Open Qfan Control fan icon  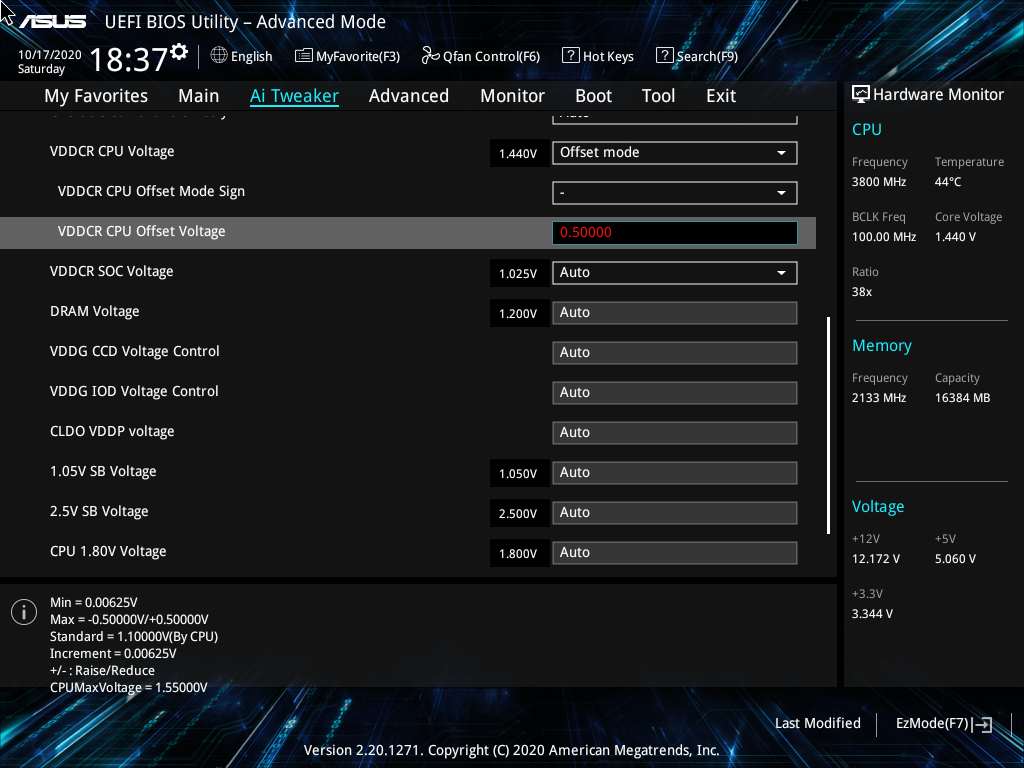(430, 56)
